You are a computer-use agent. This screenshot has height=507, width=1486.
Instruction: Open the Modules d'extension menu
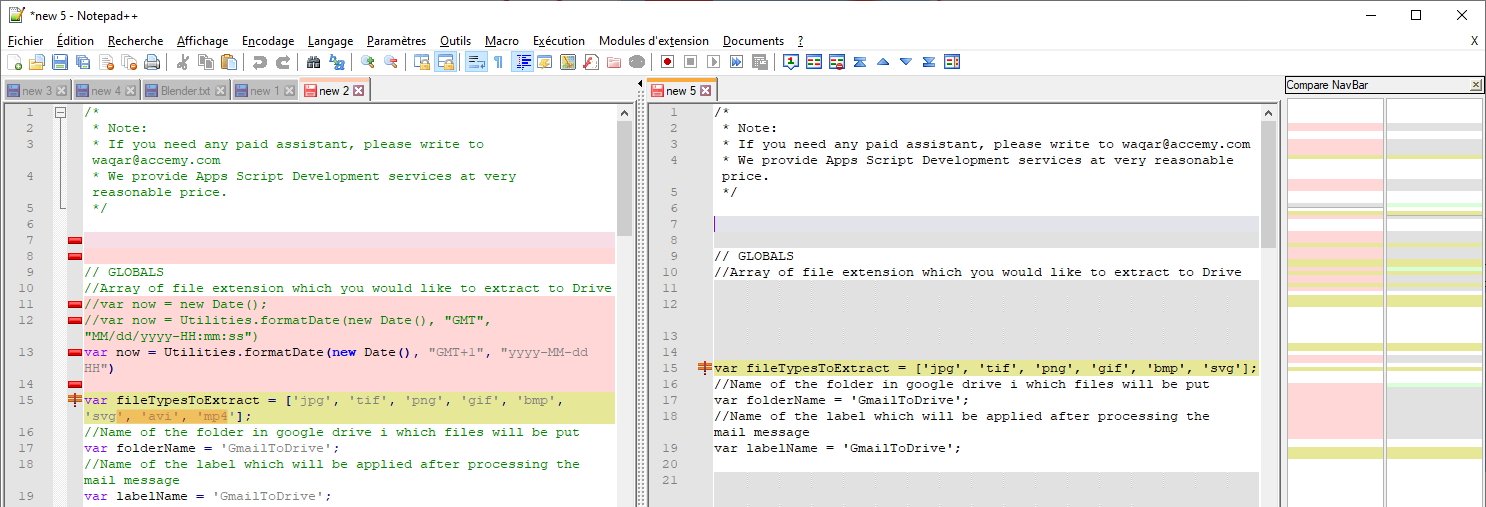(653, 41)
